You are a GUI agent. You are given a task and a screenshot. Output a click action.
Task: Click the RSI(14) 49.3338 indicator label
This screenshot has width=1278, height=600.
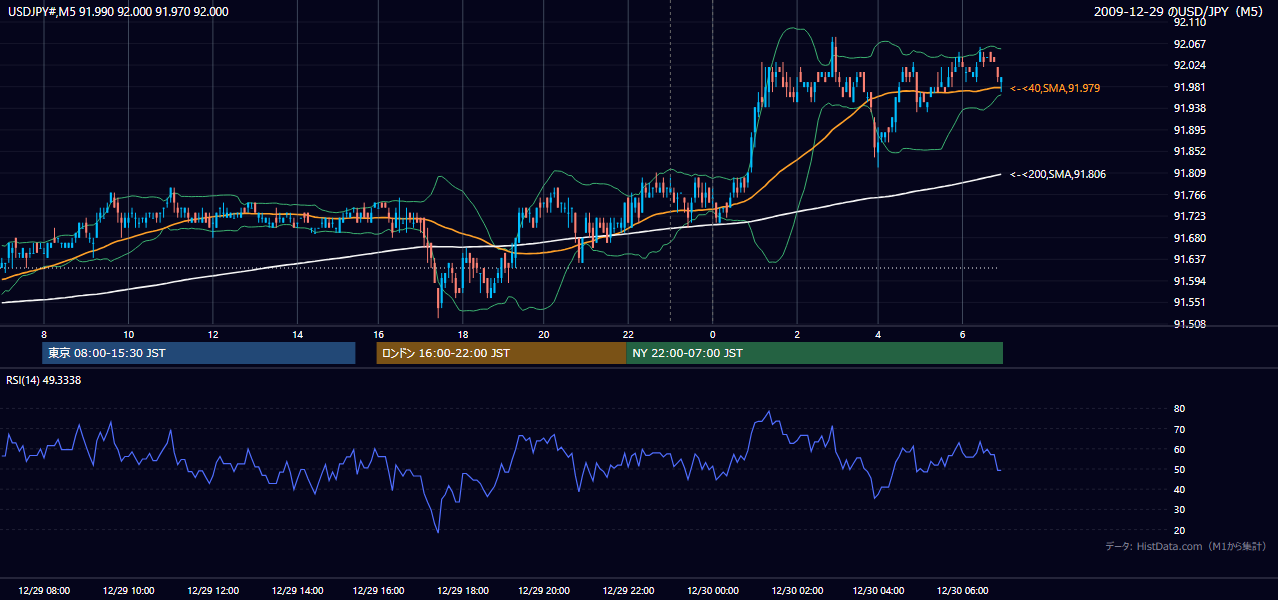coord(43,379)
